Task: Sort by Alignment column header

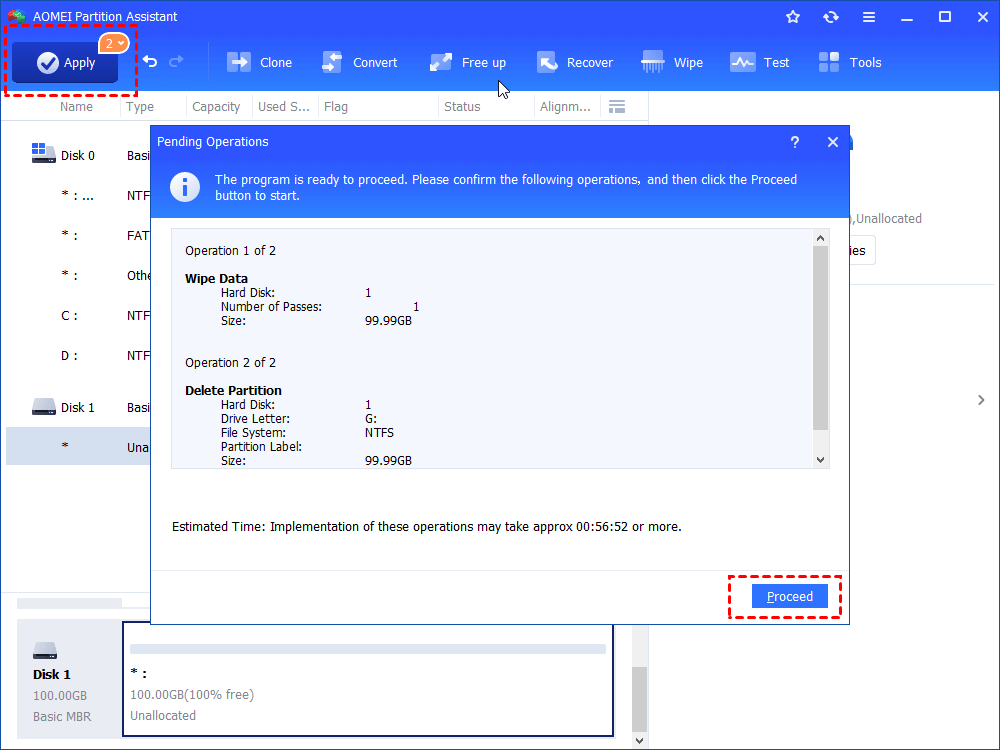Action: click(x=565, y=107)
